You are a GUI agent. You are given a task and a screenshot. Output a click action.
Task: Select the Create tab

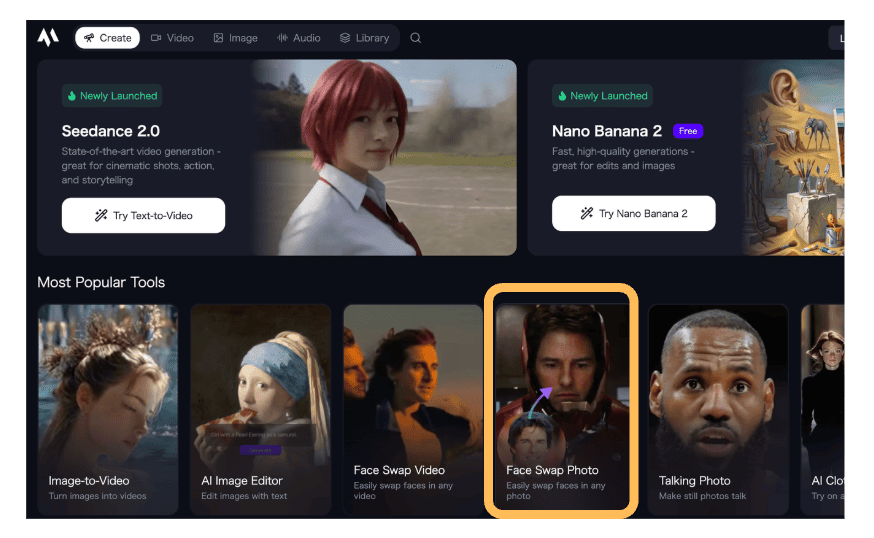click(107, 38)
